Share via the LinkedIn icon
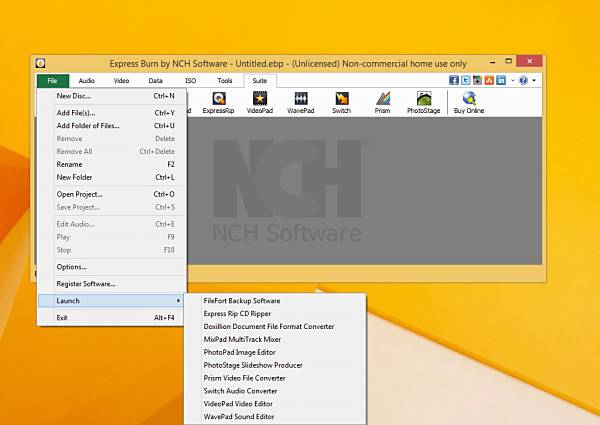This screenshot has height=425, width=600. coord(501,80)
